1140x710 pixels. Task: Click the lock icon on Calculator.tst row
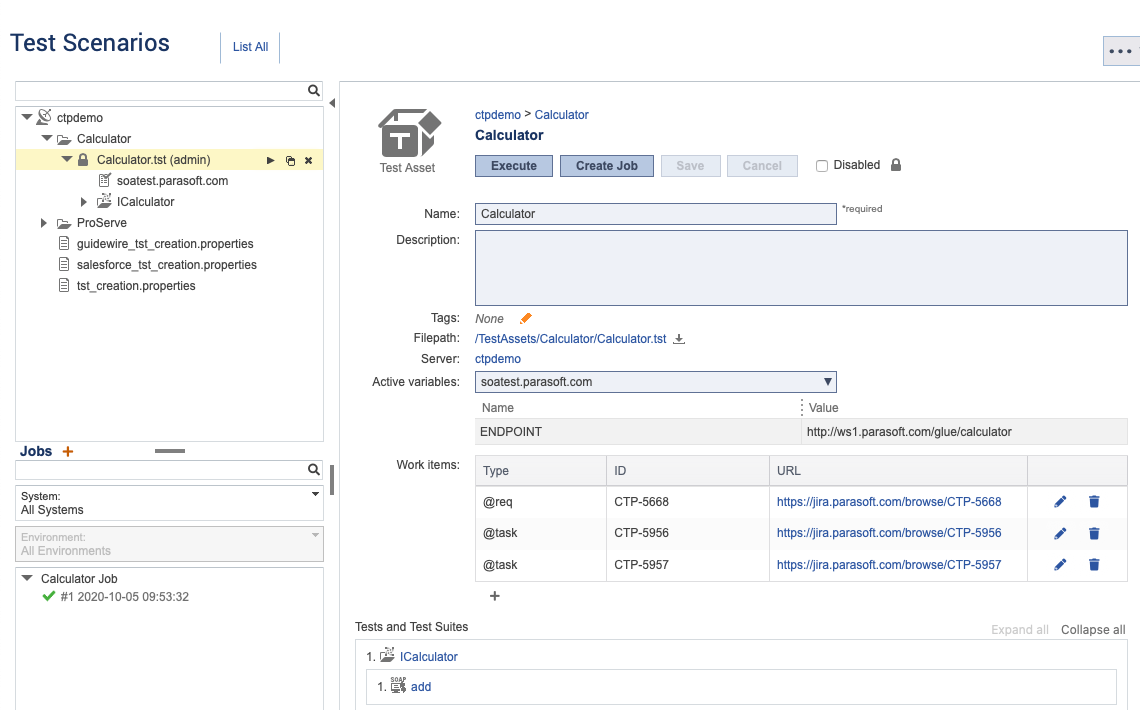pos(83,159)
